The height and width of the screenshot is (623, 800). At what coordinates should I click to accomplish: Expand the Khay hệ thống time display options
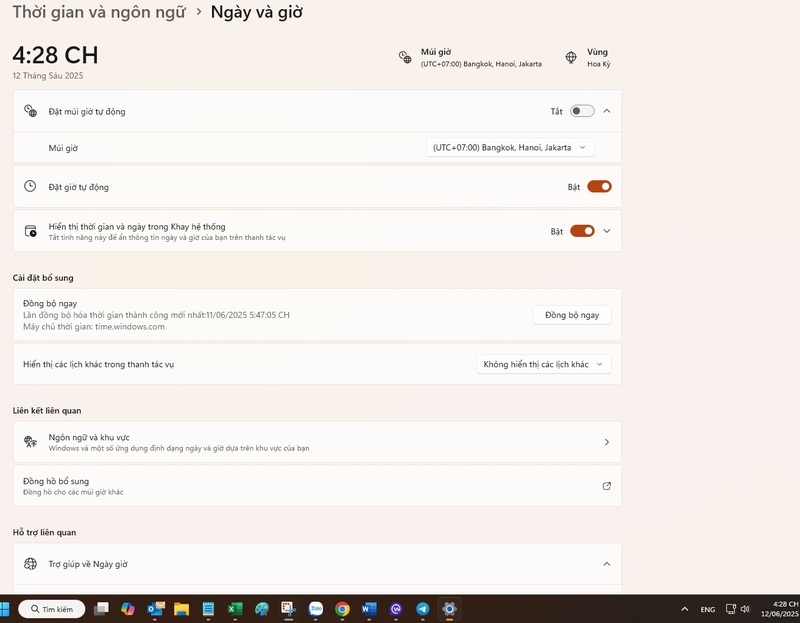607,231
